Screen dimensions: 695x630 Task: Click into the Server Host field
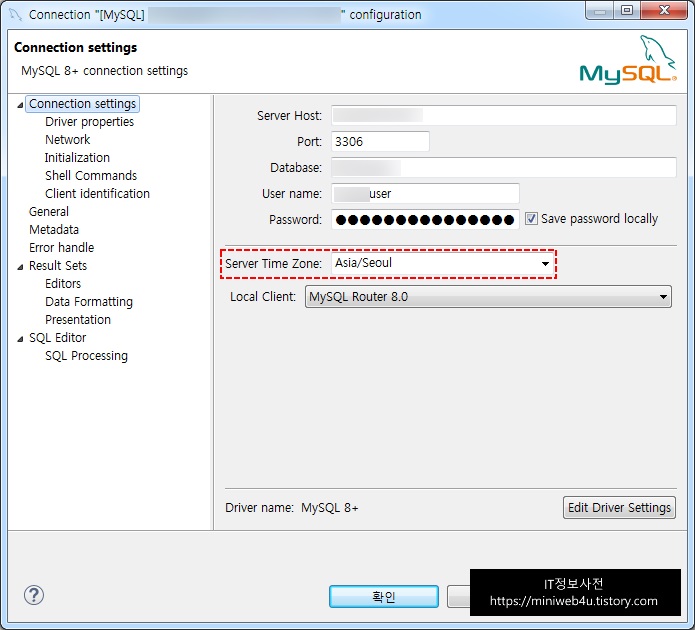click(x=504, y=115)
